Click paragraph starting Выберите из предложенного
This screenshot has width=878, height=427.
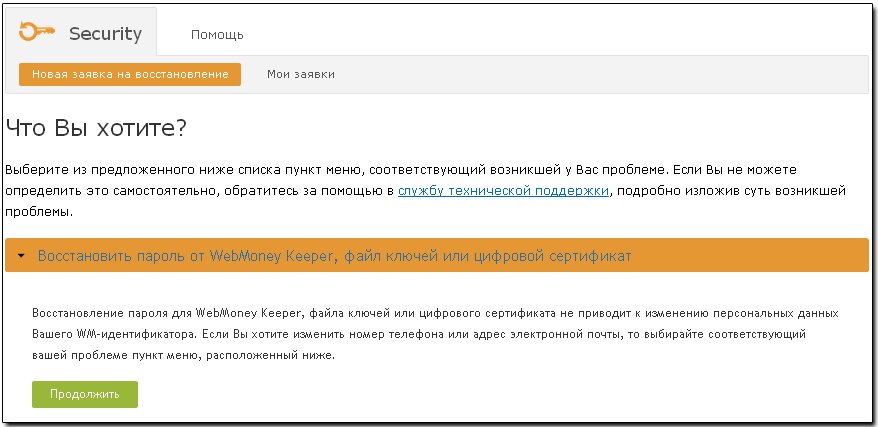click(x=426, y=191)
